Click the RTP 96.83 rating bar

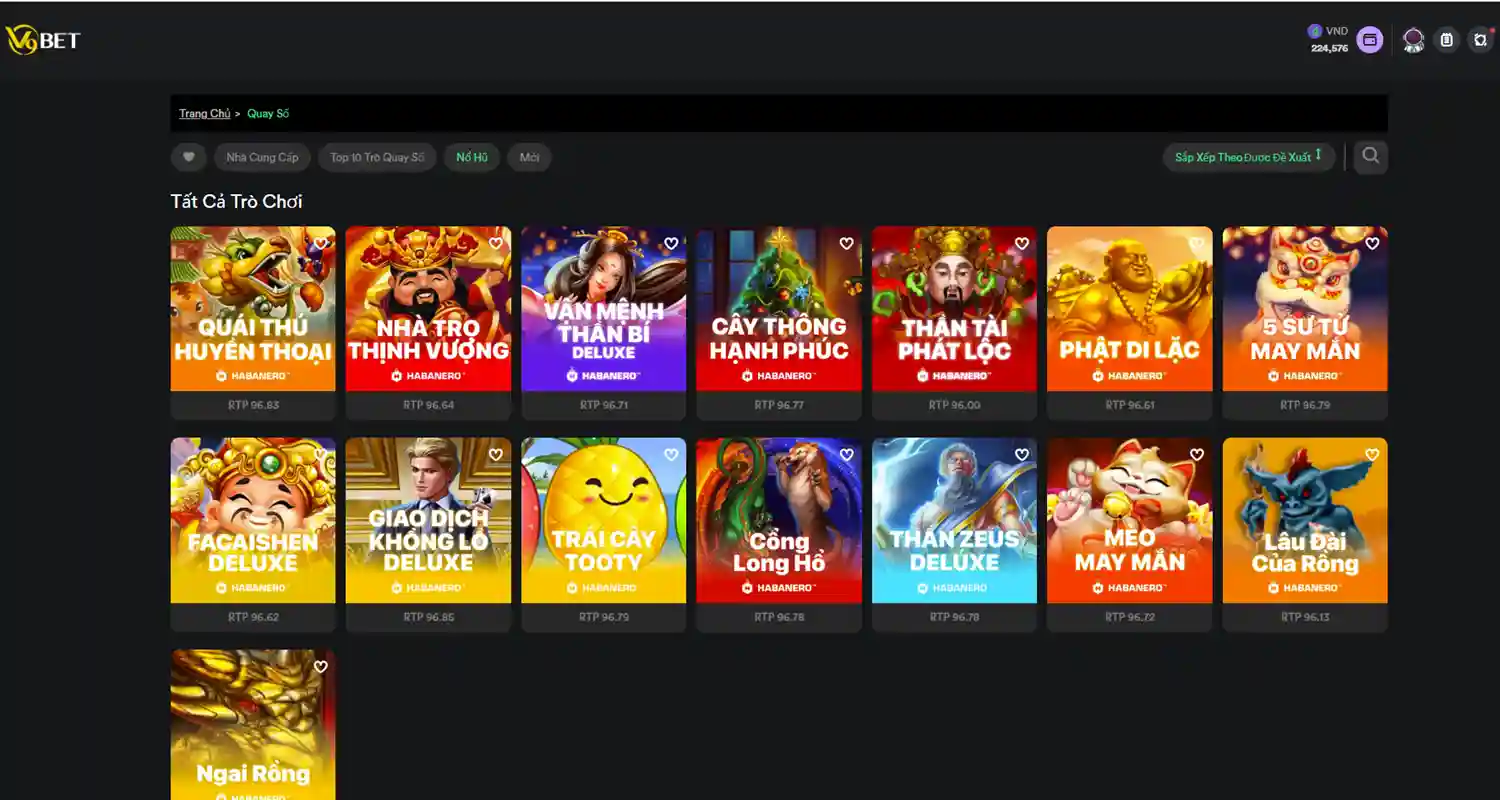point(252,405)
